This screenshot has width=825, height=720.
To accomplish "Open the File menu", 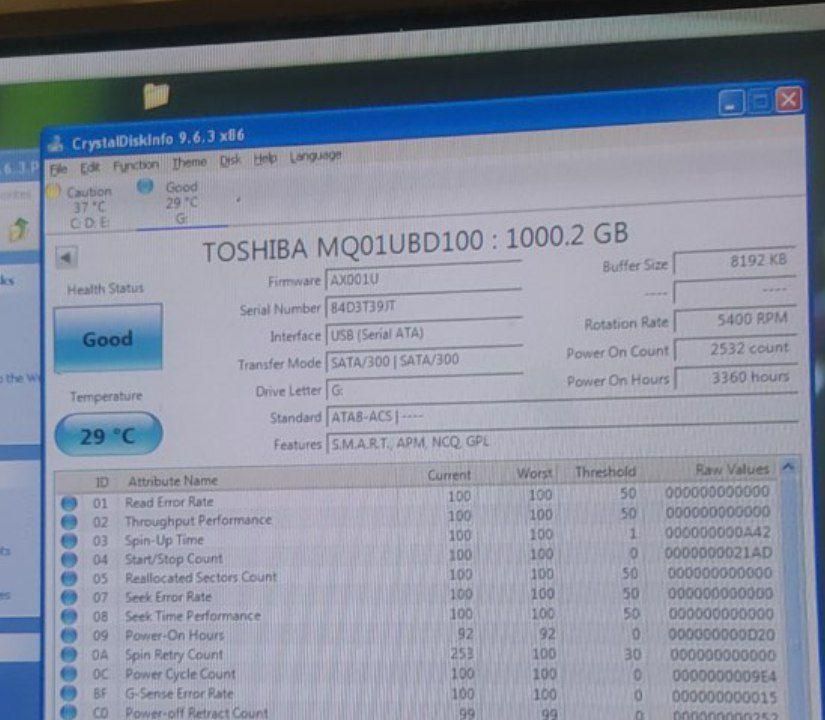I will click(58, 168).
